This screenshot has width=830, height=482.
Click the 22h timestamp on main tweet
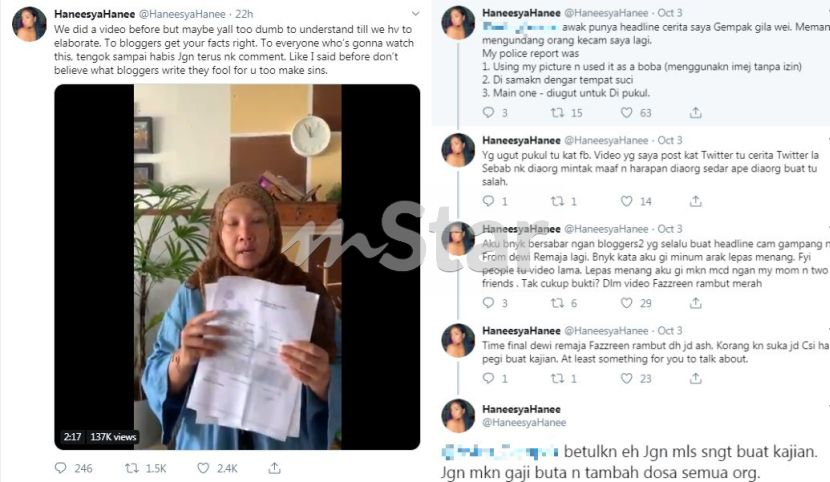[244, 14]
